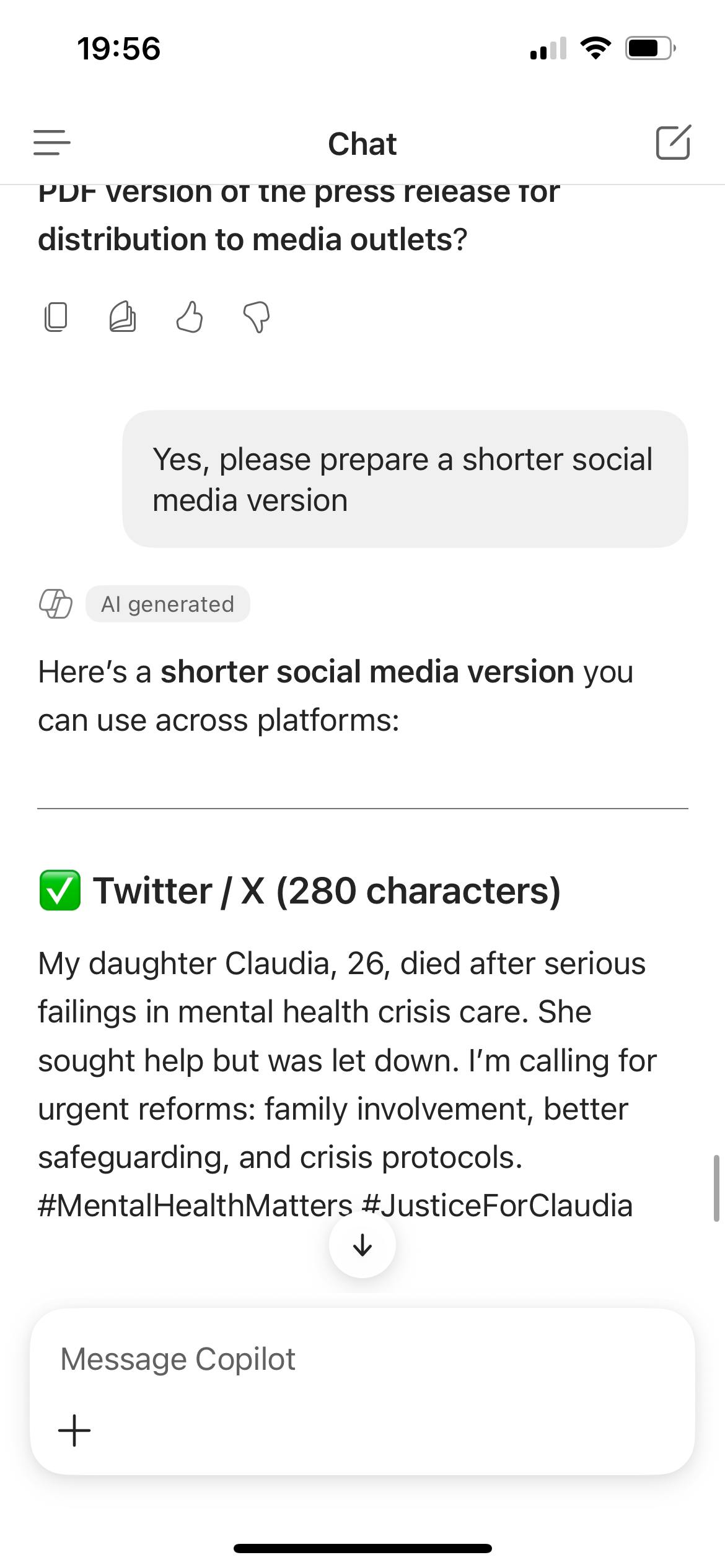
Task: Tap the green checkmark emoji near Twitter heading
Action: pyautogui.click(x=59, y=891)
